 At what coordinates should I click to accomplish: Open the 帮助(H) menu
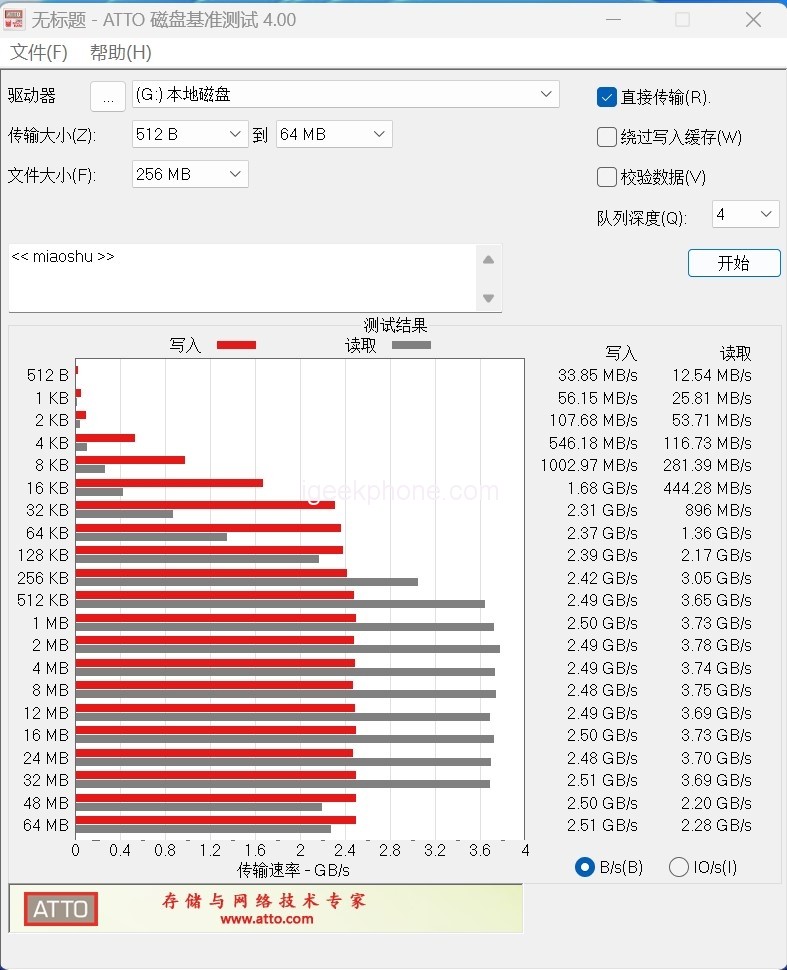click(121, 53)
